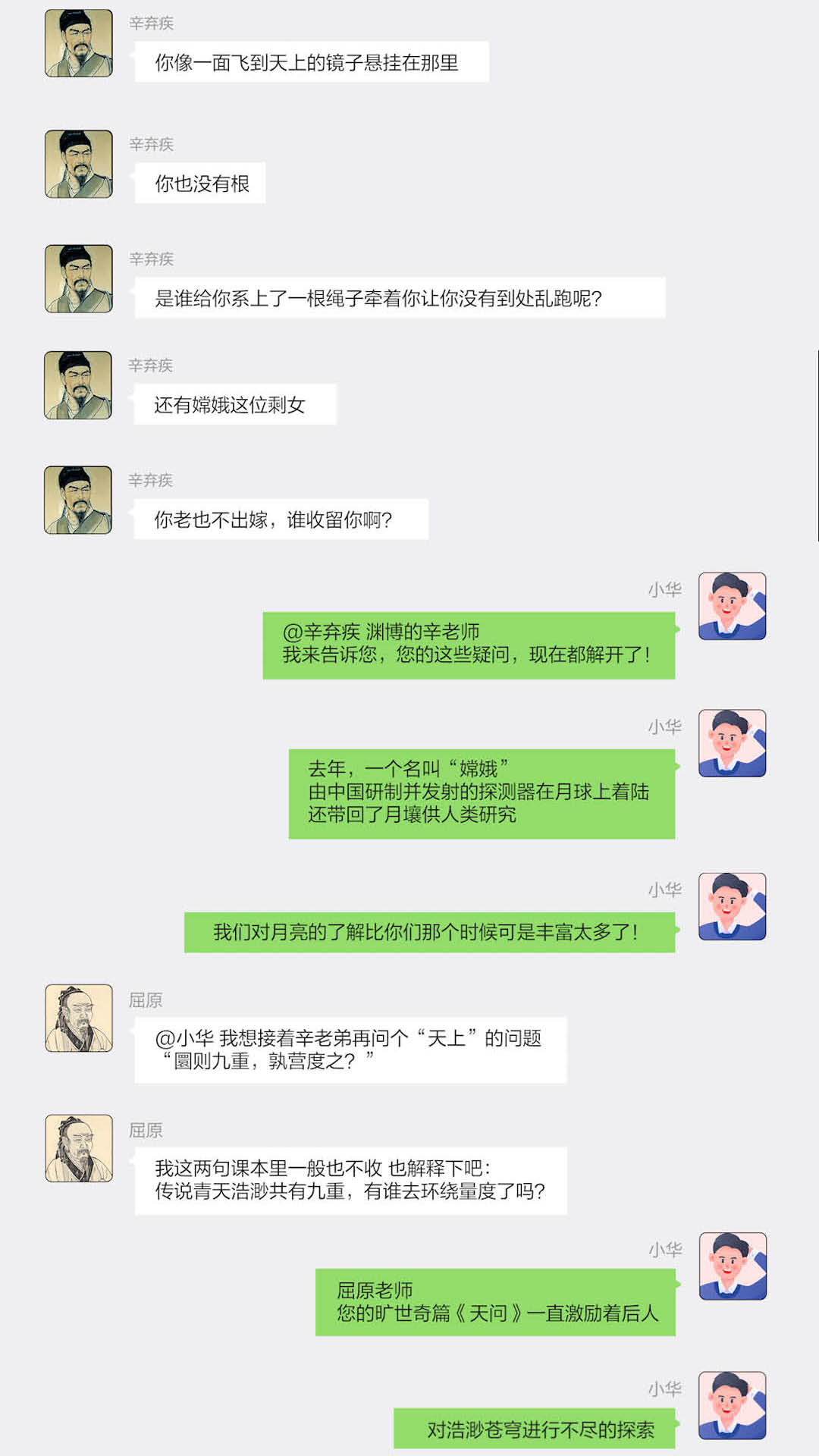This screenshot has width=819, height=1456.
Task: Tap 小华's avatar beside the @辛弃疾 reply
Action: [x=733, y=606]
